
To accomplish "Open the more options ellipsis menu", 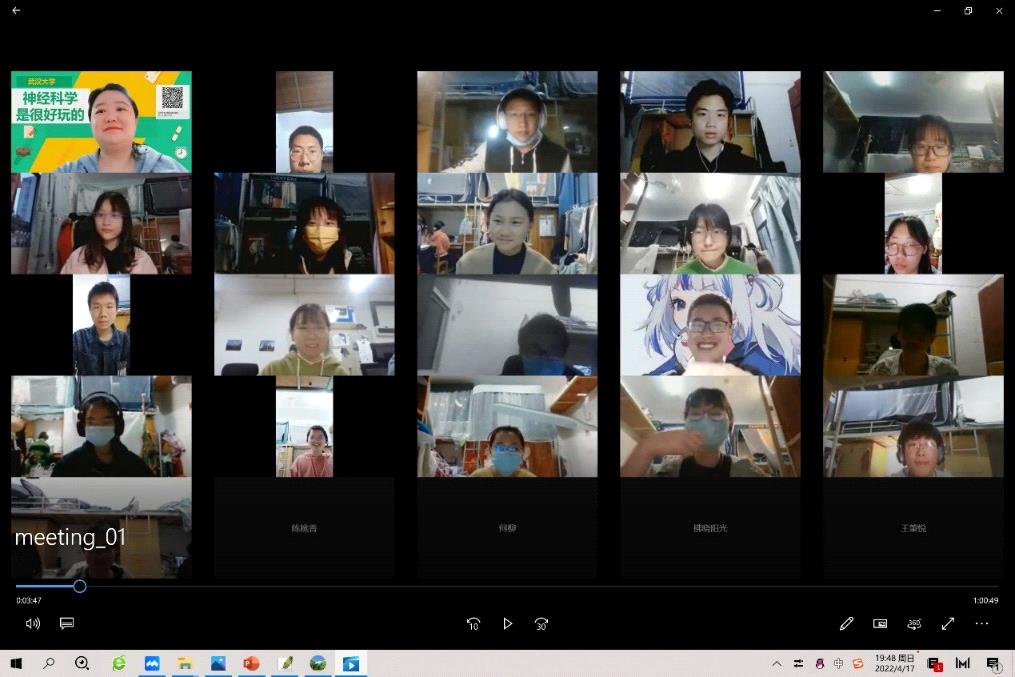I will (982, 624).
